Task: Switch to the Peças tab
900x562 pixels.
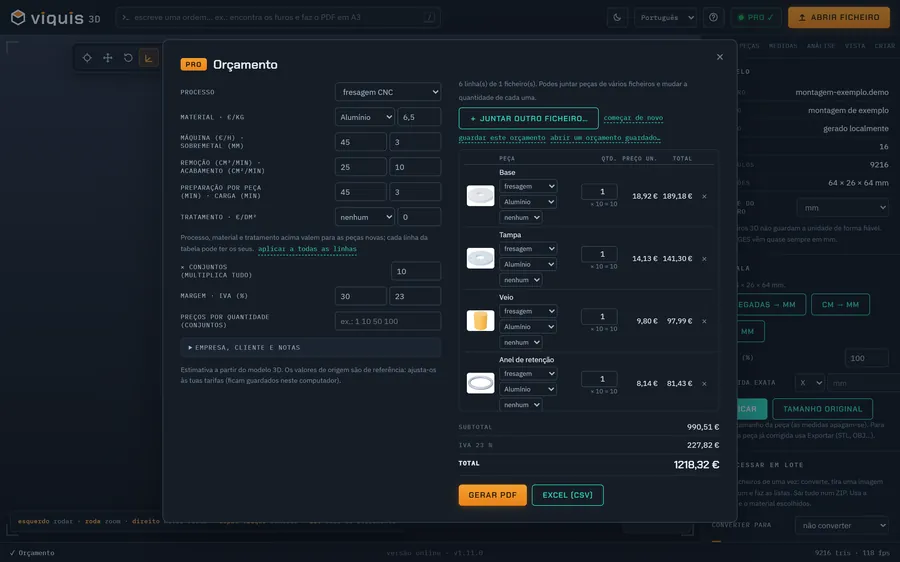Action: (x=750, y=46)
